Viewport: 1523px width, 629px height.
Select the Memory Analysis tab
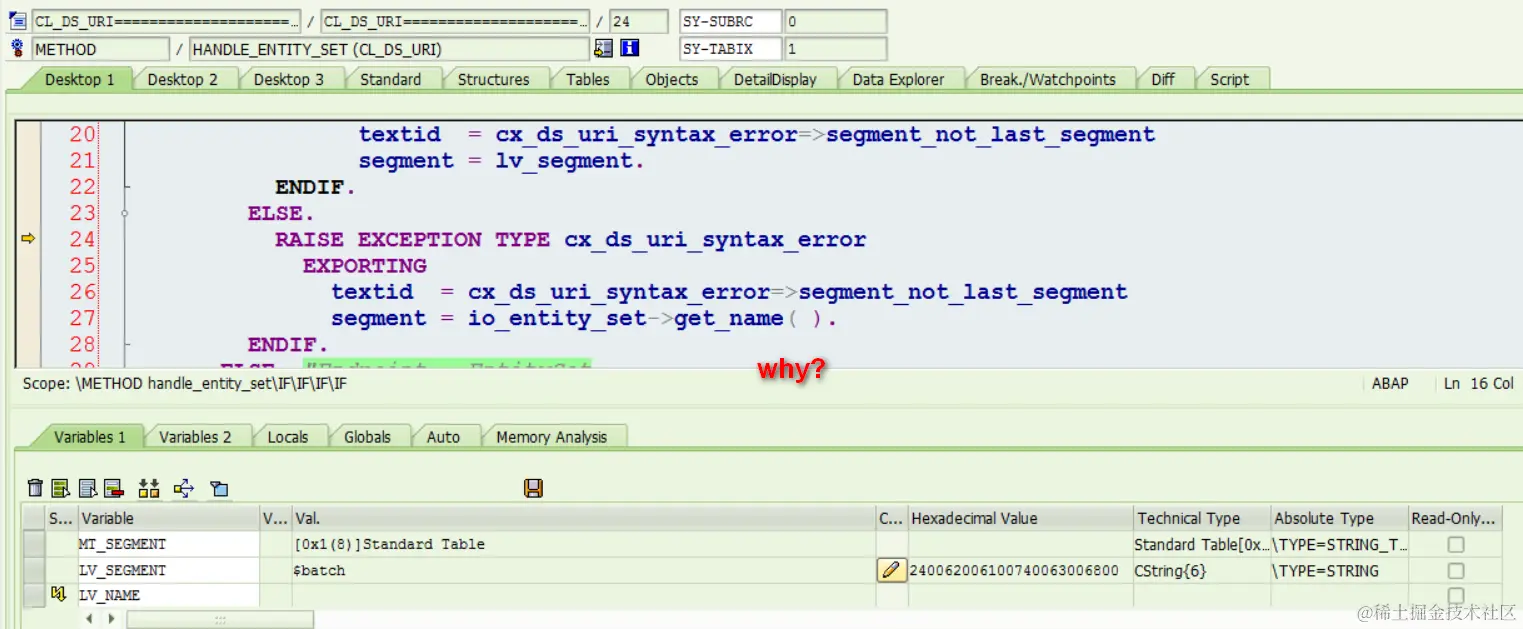(551, 437)
